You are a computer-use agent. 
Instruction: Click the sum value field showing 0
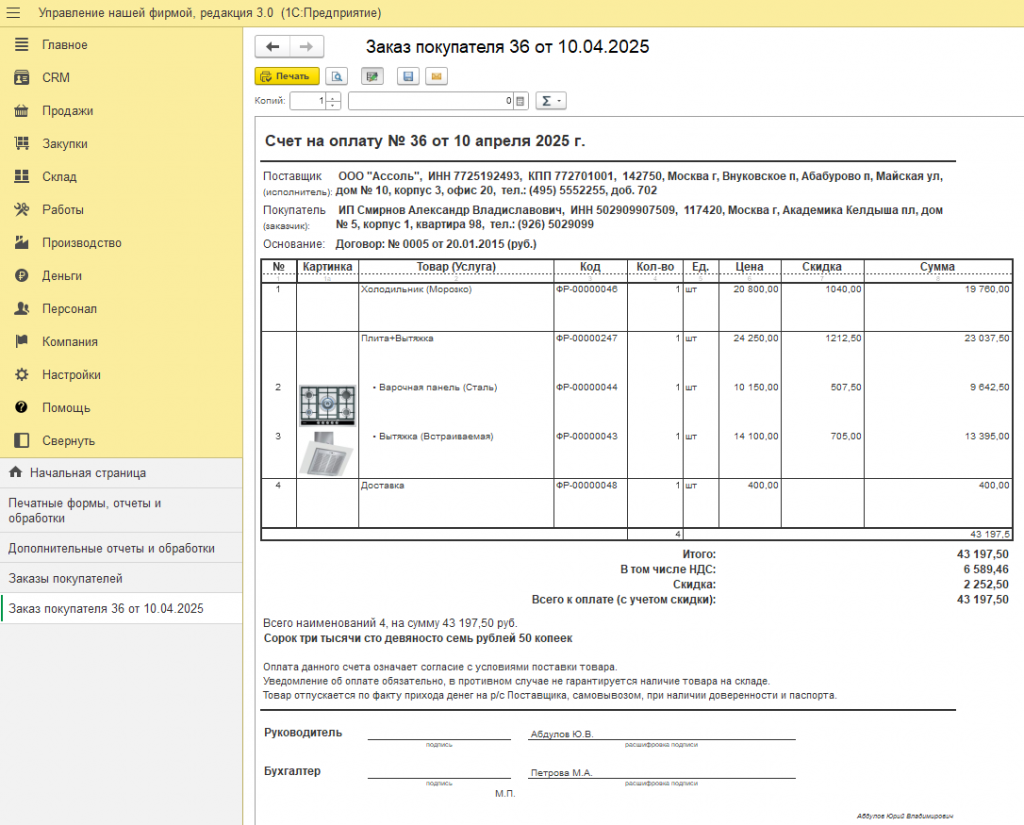click(431, 101)
